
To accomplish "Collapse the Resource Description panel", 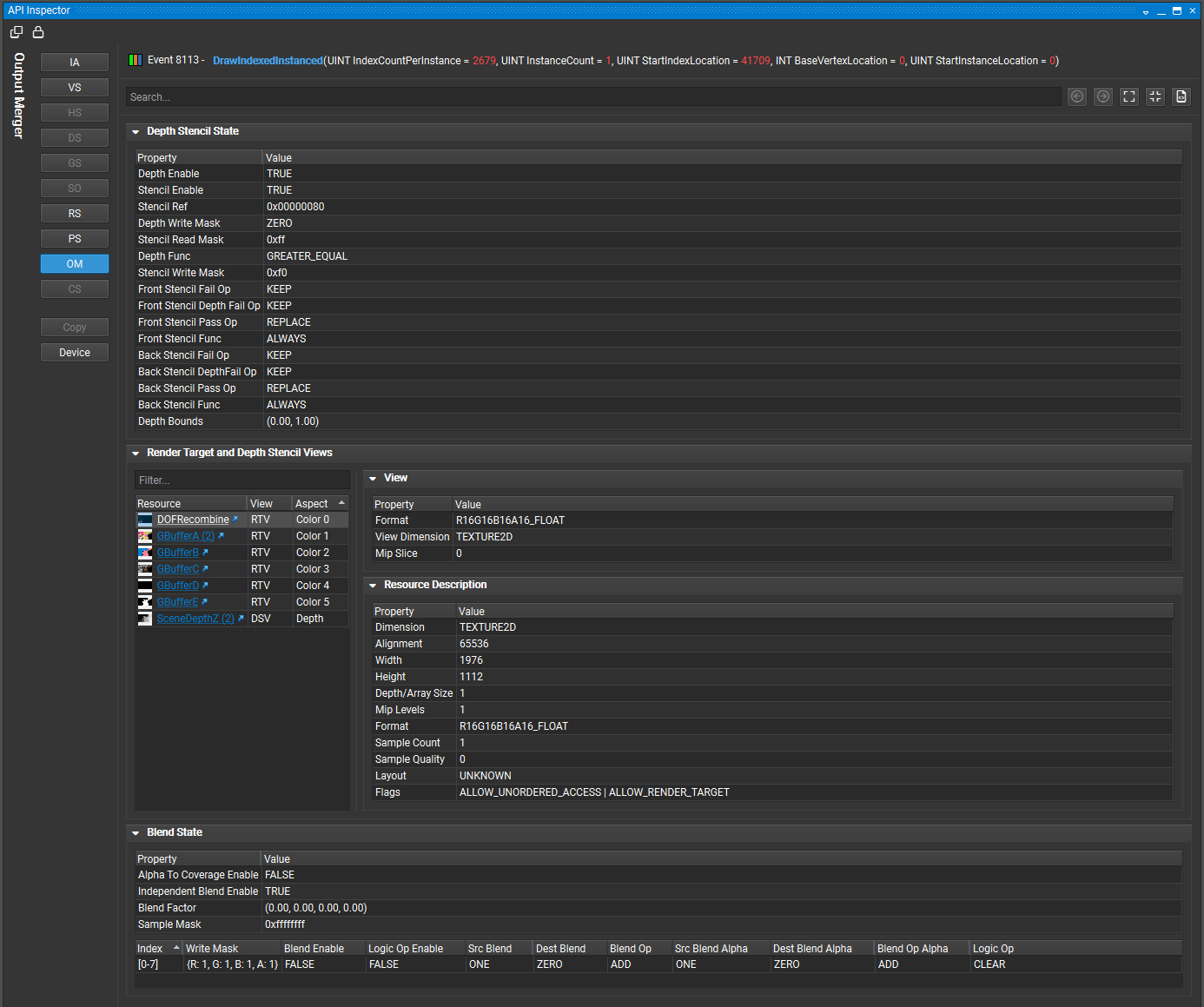I will [373, 585].
